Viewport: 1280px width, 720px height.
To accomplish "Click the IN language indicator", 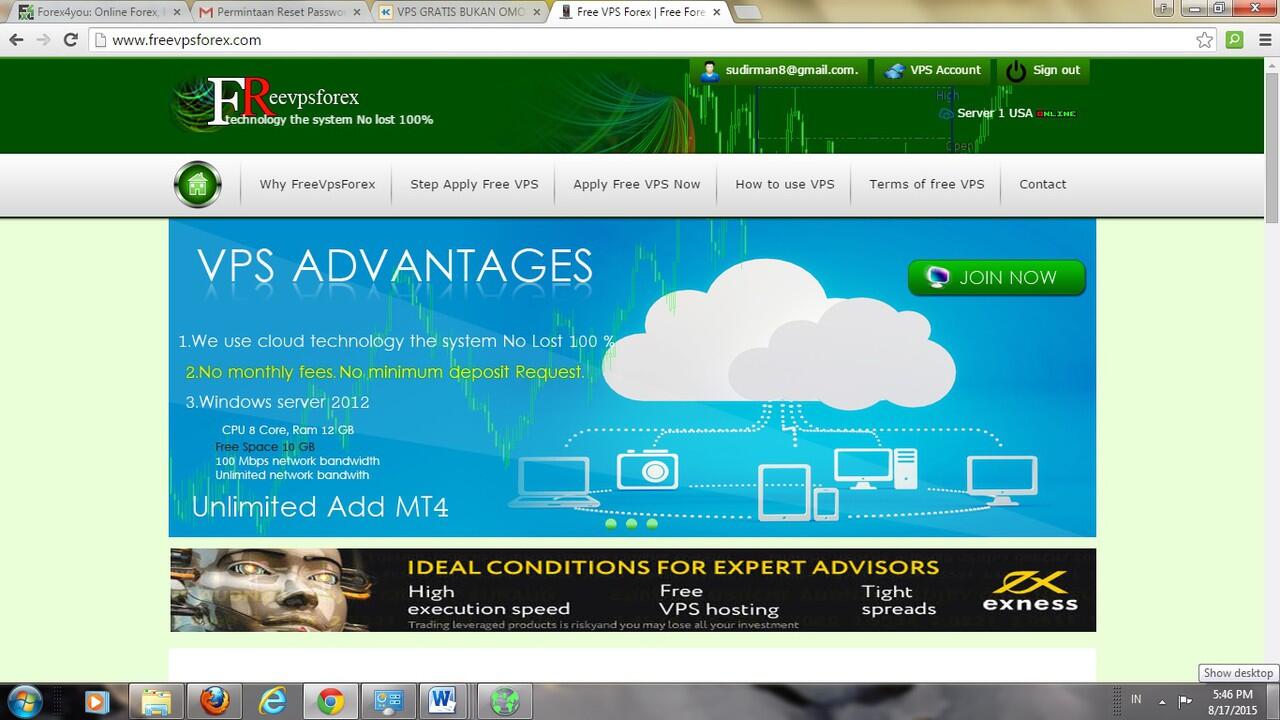I will (x=1136, y=699).
